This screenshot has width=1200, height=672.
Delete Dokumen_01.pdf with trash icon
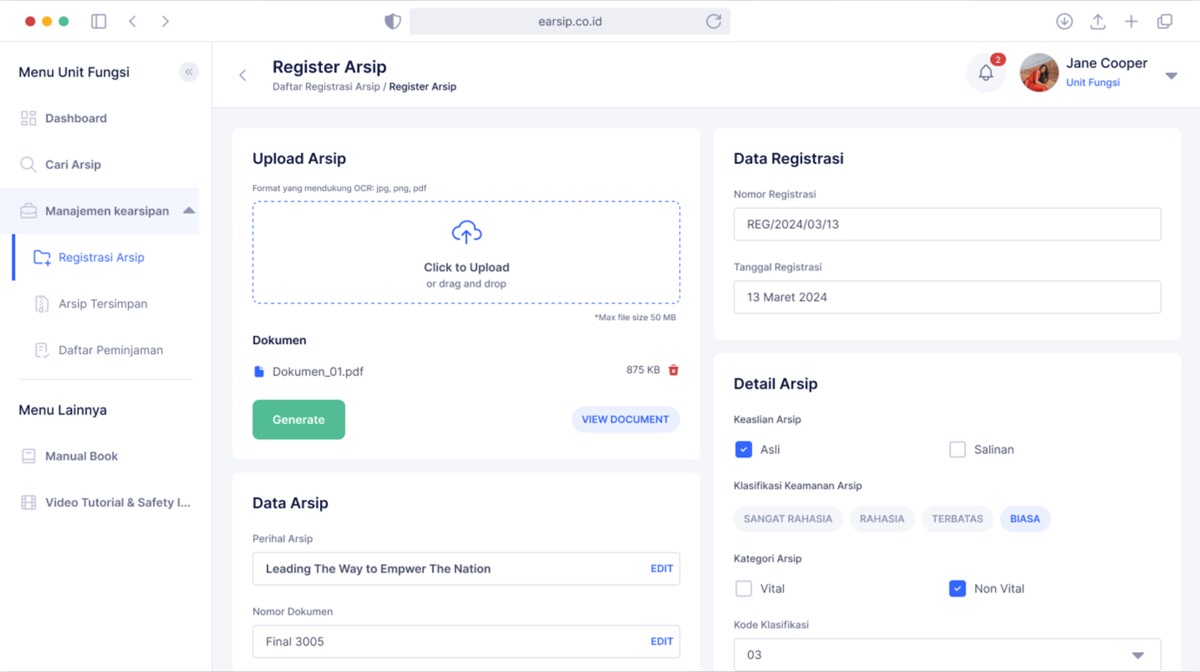click(x=673, y=370)
